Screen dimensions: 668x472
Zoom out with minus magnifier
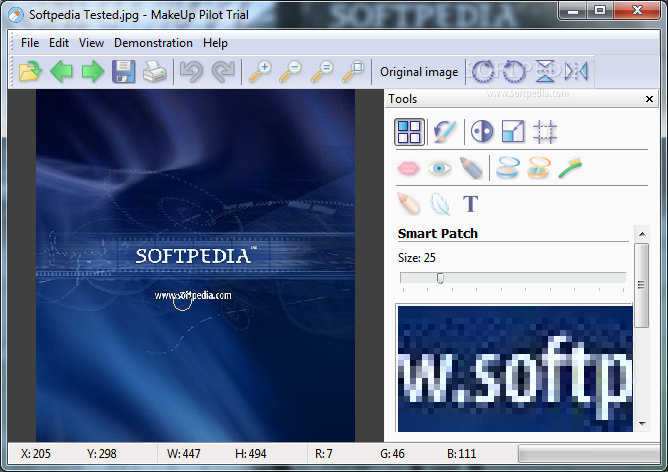pos(291,71)
